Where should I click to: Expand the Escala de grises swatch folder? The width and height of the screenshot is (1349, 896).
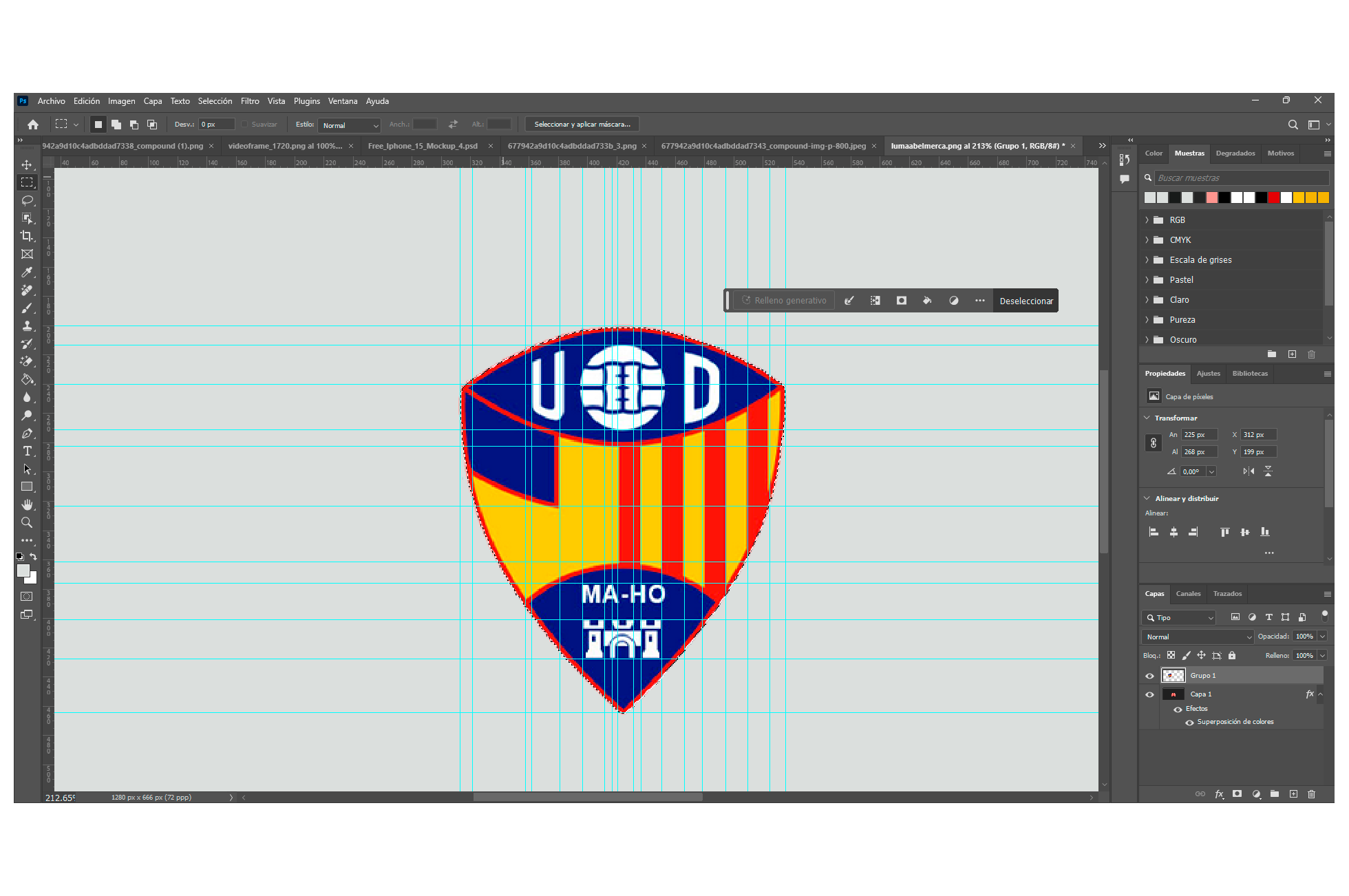click(1147, 260)
